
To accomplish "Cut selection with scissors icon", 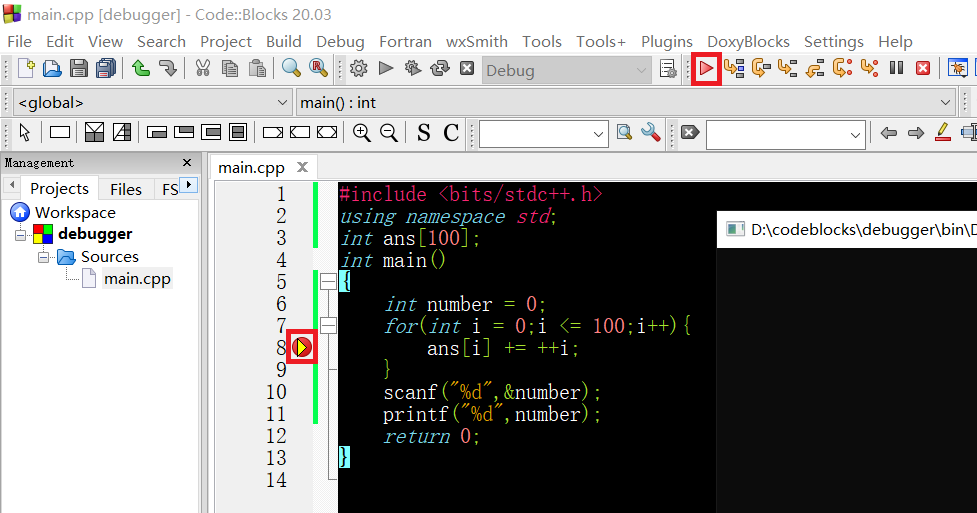I will point(203,68).
